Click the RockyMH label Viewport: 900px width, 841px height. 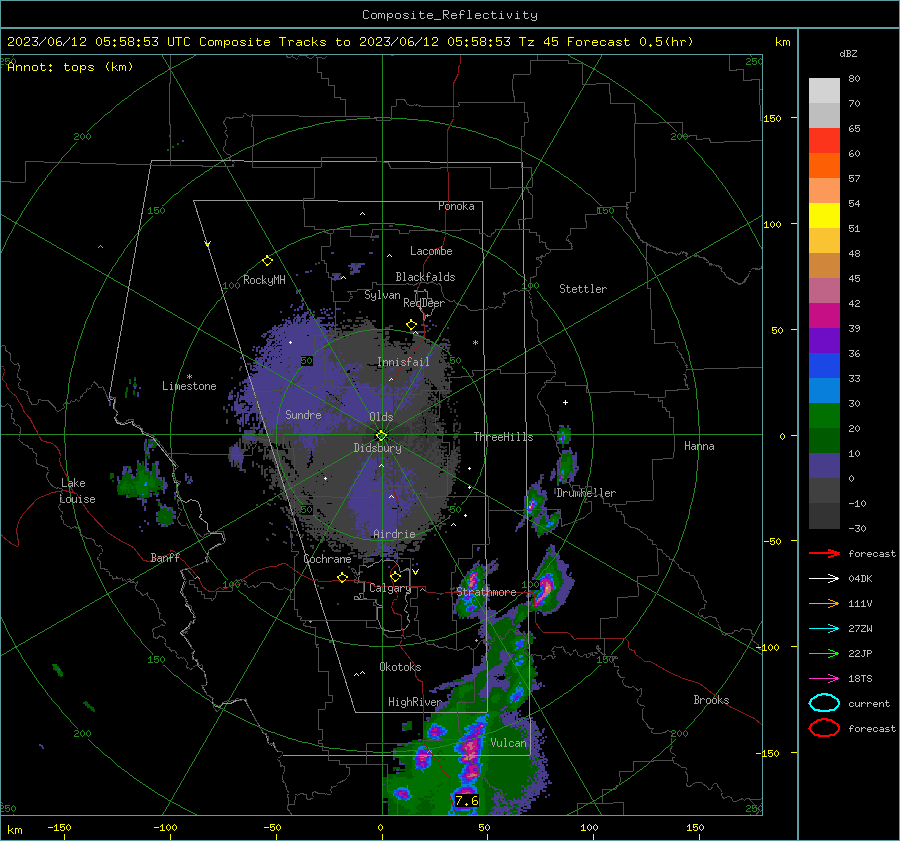point(264,280)
